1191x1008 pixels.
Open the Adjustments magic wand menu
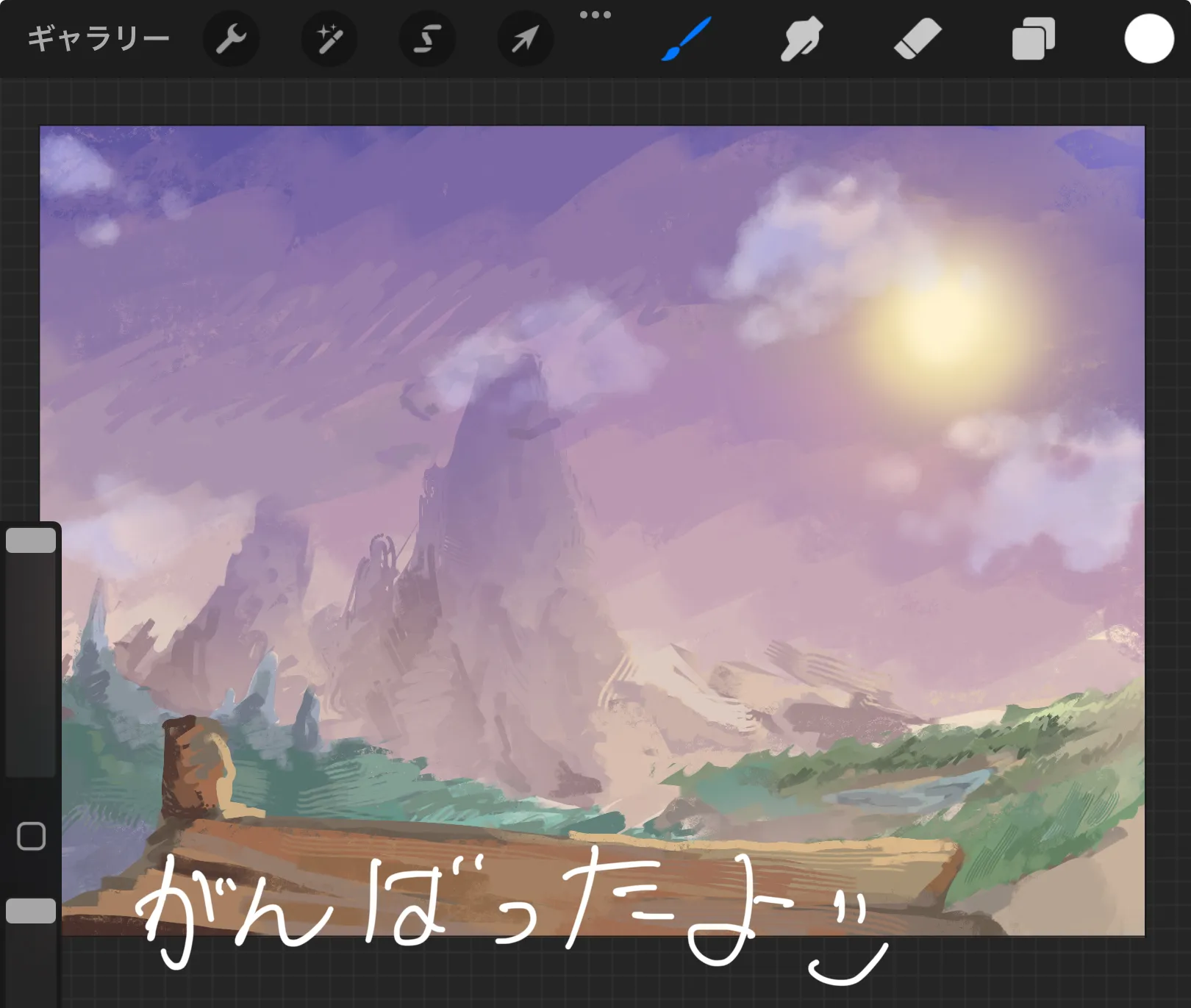click(x=329, y=39)
